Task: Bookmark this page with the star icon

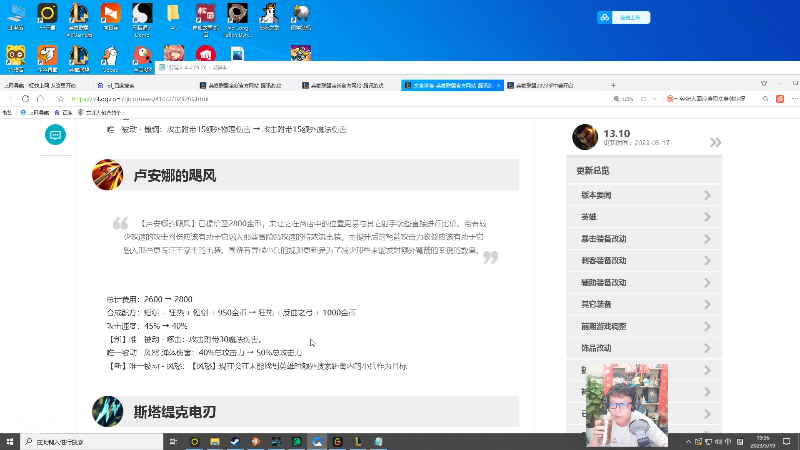Action: point(61,98)
